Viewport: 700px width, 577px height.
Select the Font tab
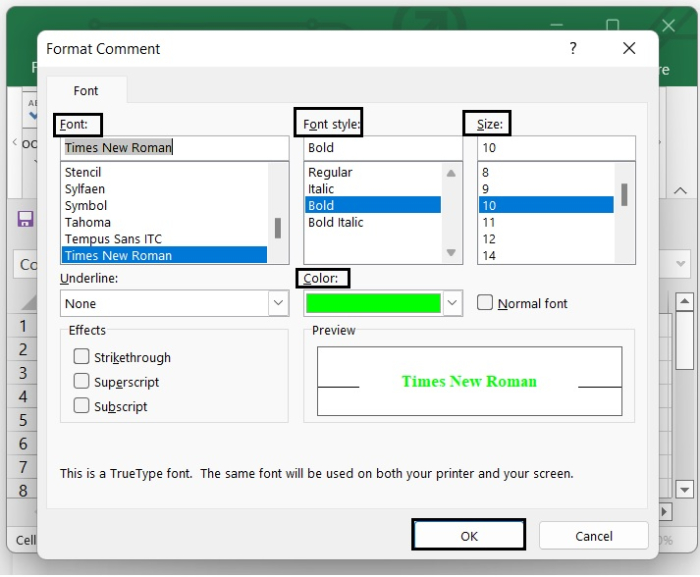[x=86, y=91]
